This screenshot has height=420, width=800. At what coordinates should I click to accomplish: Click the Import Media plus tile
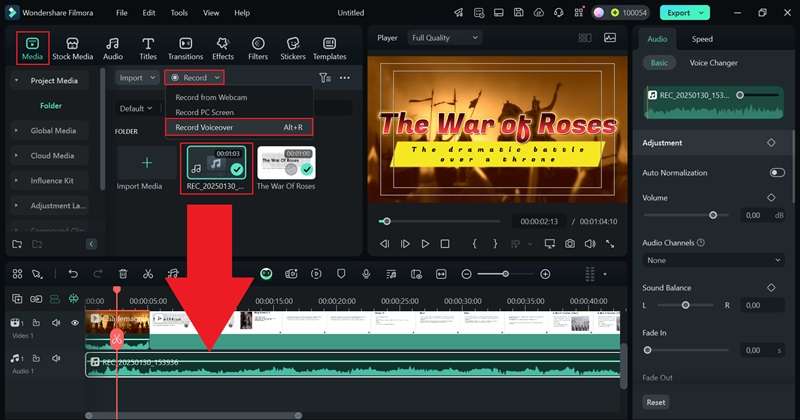[x=146, y=163]
